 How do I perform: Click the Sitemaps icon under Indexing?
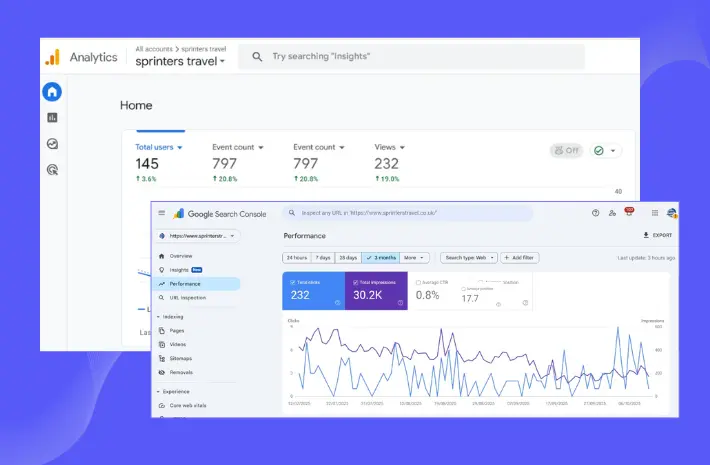point(162,359)
